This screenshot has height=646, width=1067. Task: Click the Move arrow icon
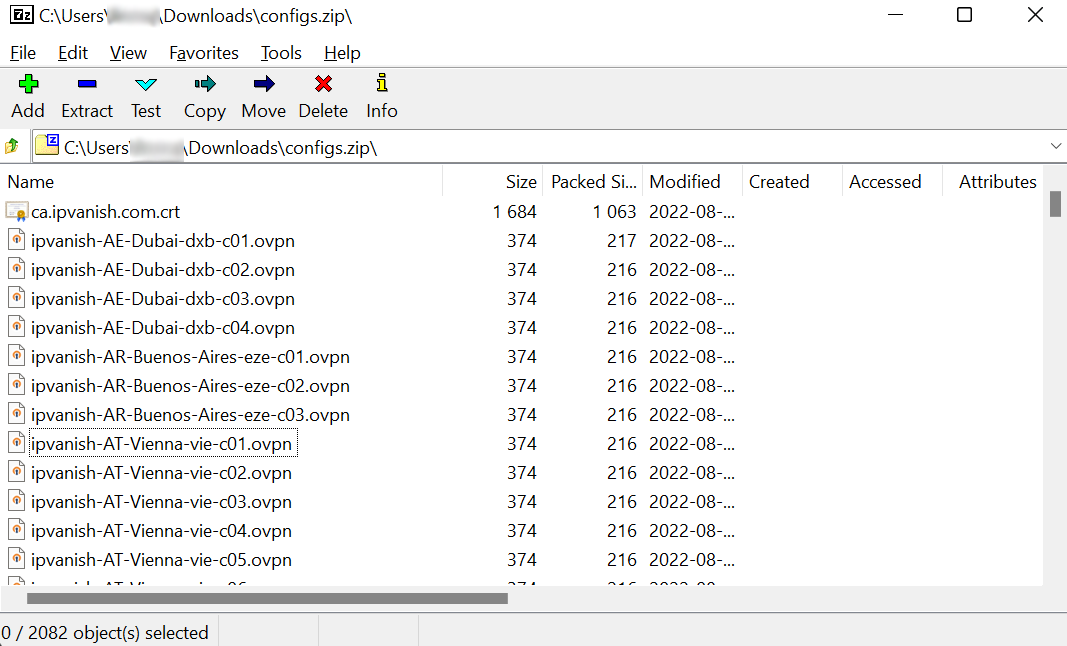coord(264,84)
